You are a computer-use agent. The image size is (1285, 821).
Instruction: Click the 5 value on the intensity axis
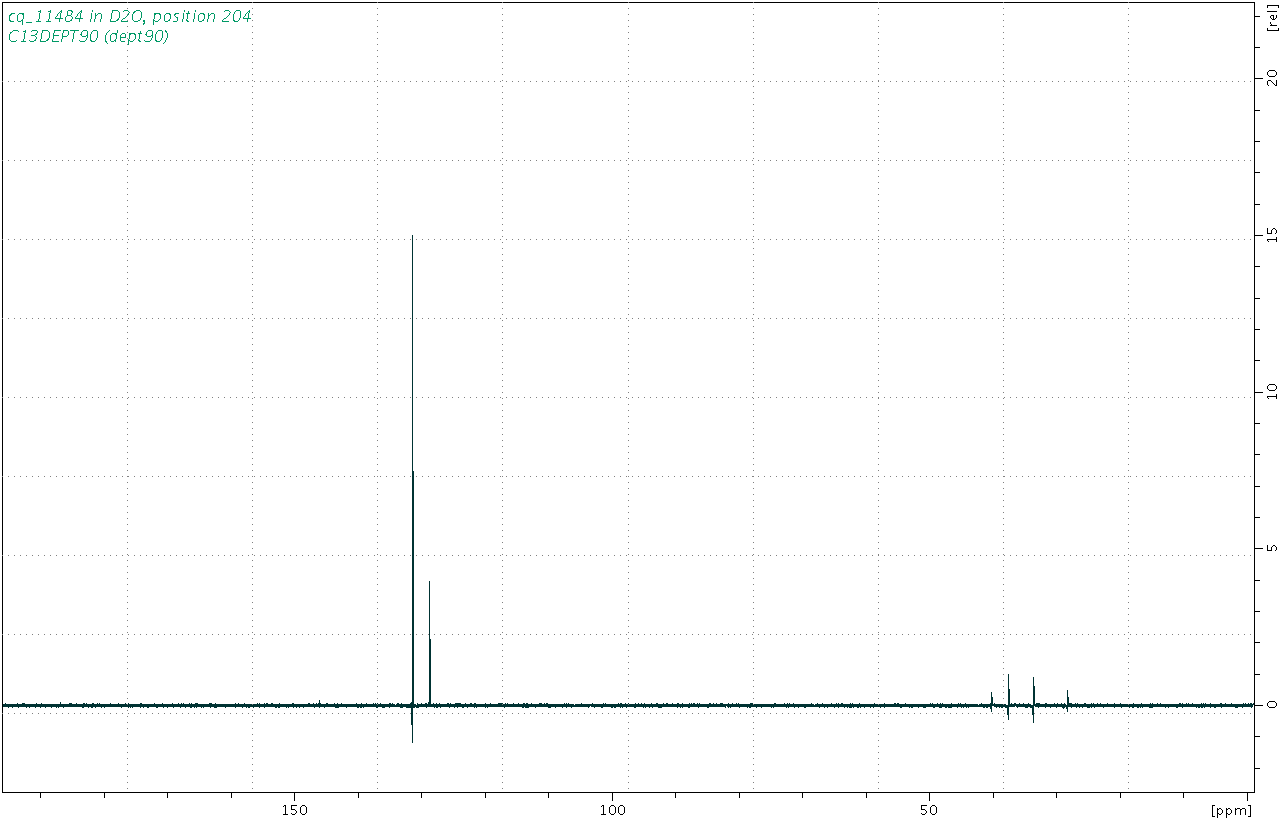pos(1271,548)
